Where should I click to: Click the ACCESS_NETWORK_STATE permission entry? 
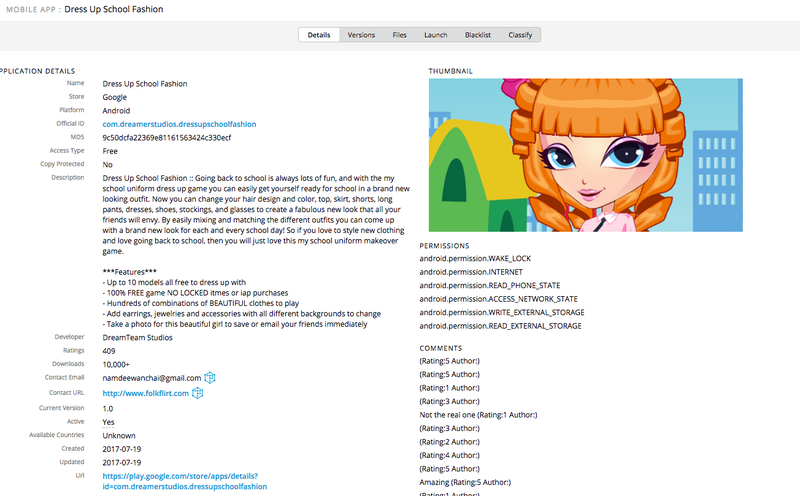tap(498, 299)
